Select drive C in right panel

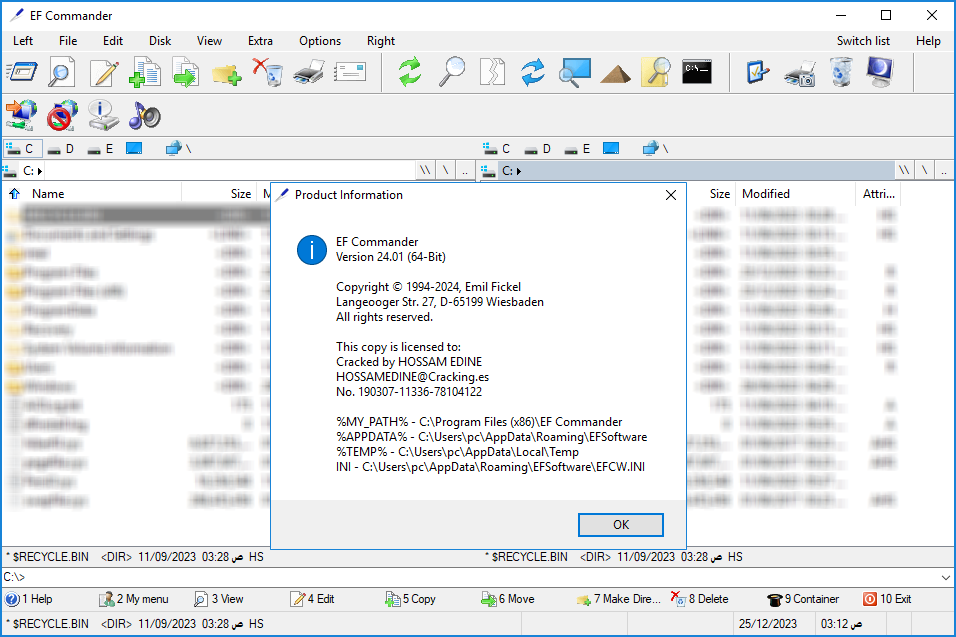coord(497,149)
